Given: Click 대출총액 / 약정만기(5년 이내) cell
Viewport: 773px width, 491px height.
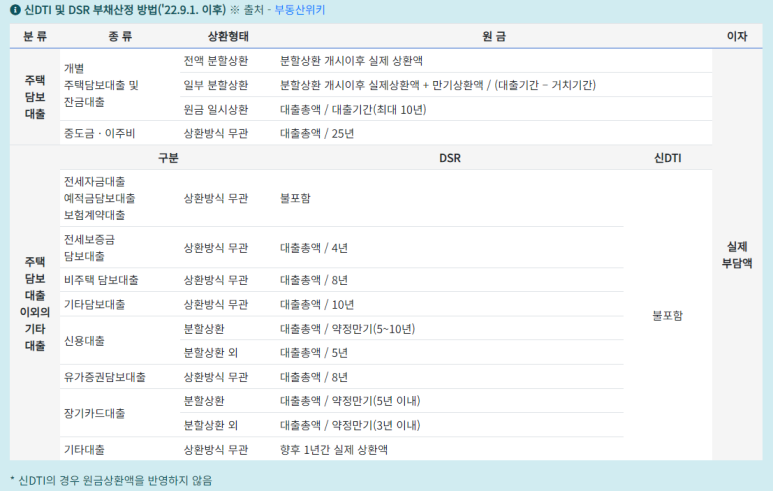Looking at the screenshot, I should [x=350, y=401].
